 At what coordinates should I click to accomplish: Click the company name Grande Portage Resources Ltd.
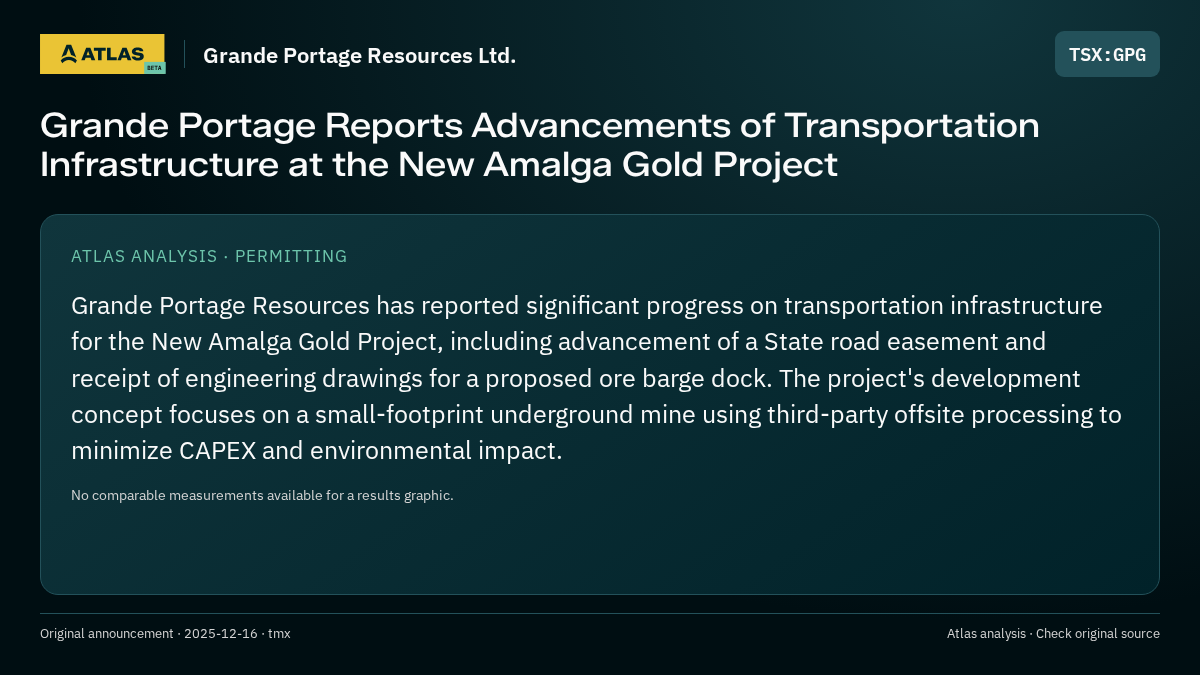coord(360,56)
